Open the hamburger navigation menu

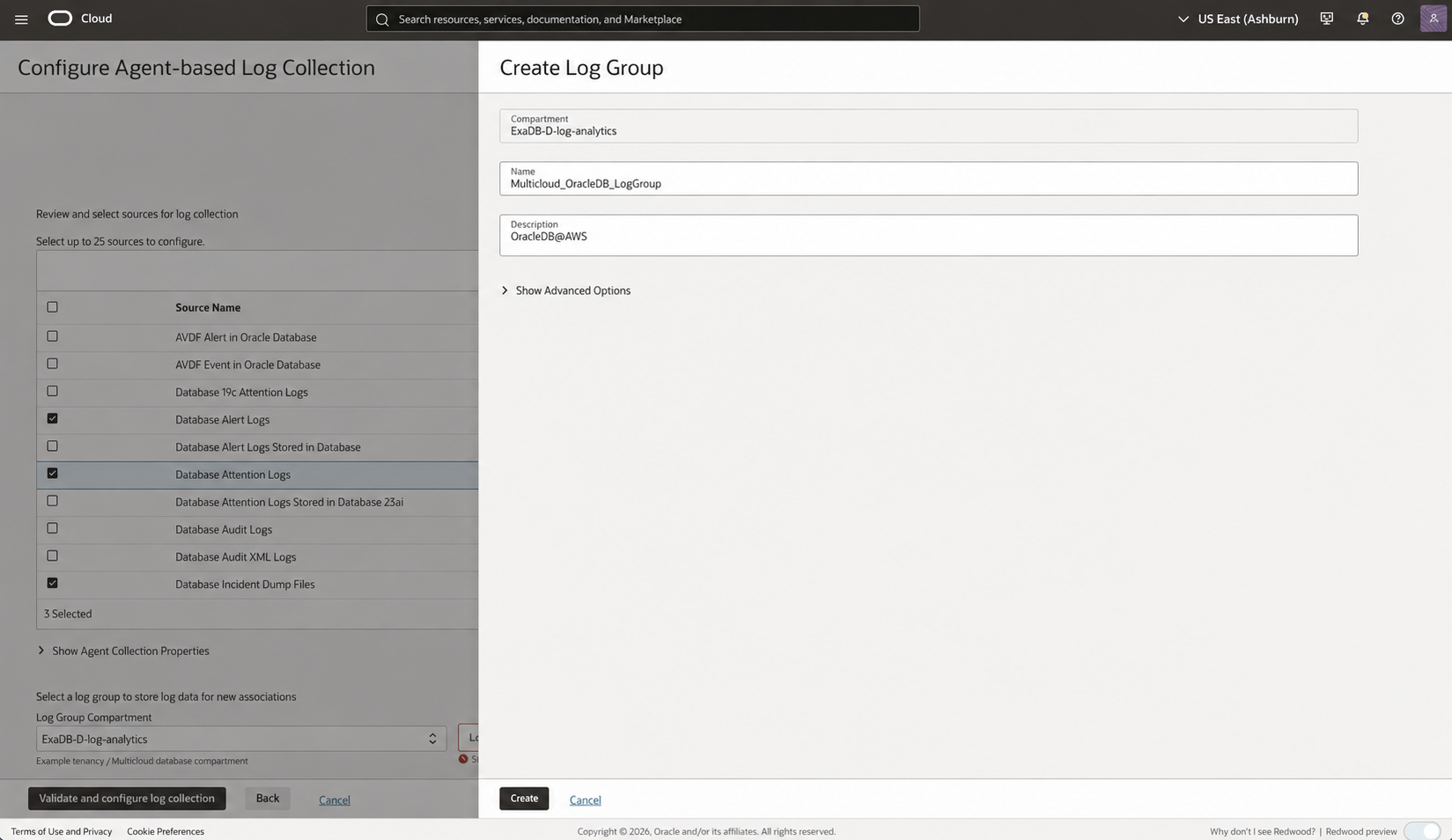pyautogui.click(x=21, y=18)
